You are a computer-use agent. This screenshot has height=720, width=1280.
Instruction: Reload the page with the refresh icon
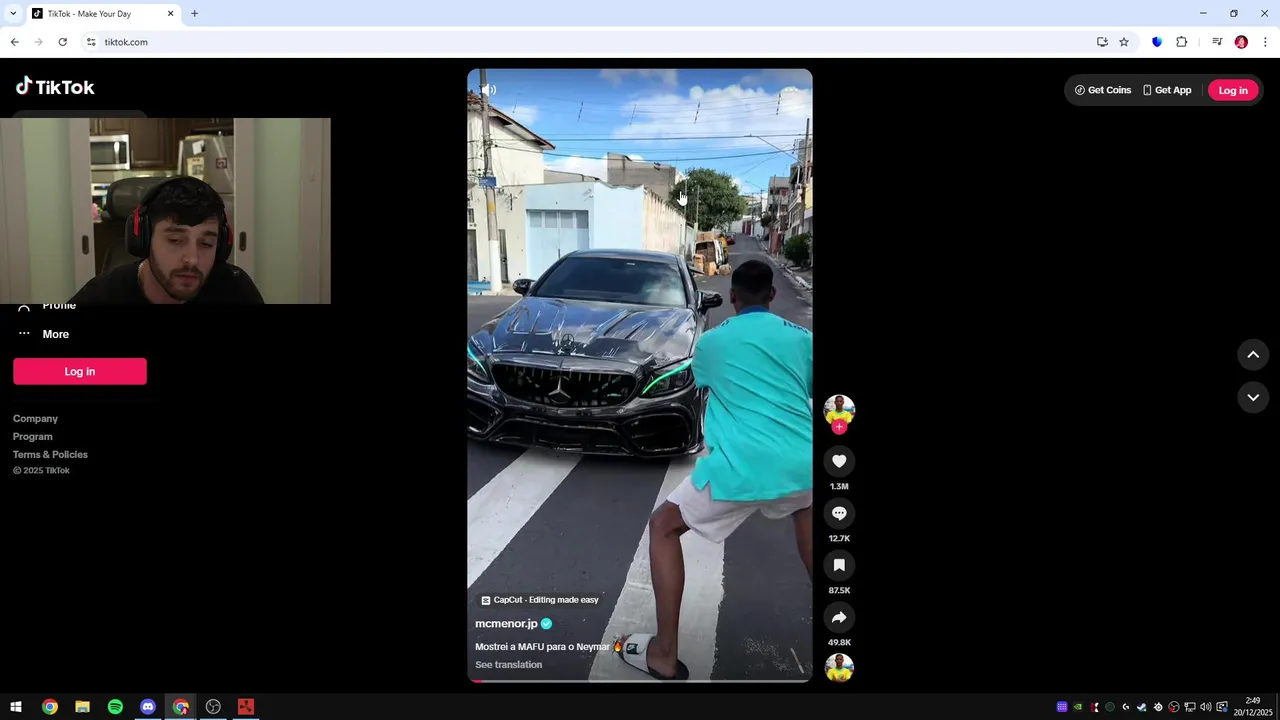pyautogui.click(x=62, y=42)
